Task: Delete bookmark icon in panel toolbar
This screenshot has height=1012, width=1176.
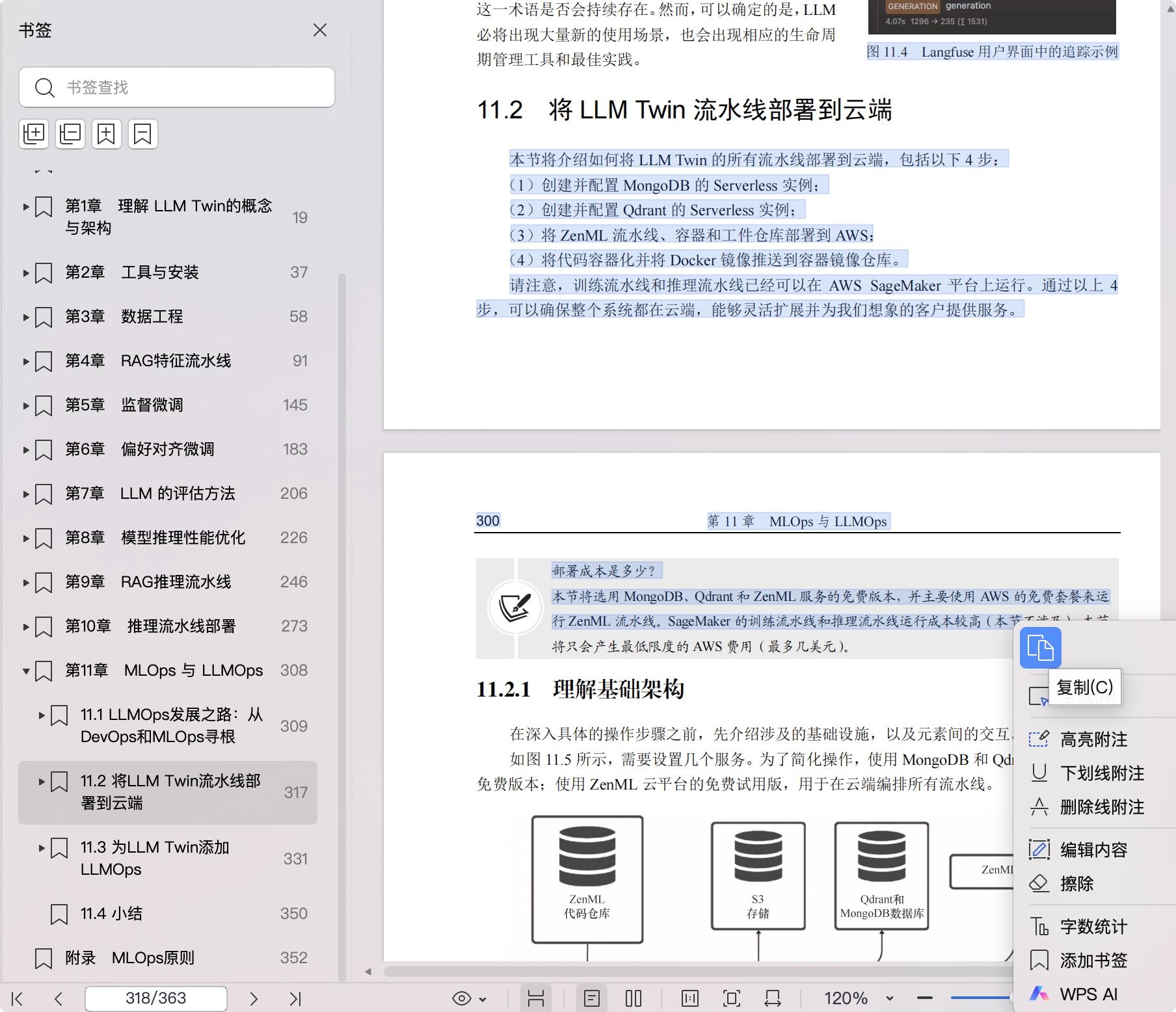Action: (143, 134)
